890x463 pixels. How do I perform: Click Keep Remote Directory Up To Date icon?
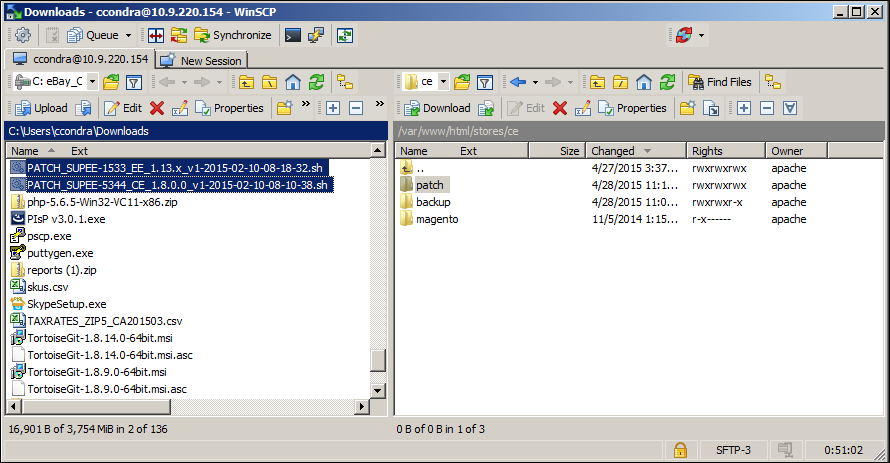(345, 35)
